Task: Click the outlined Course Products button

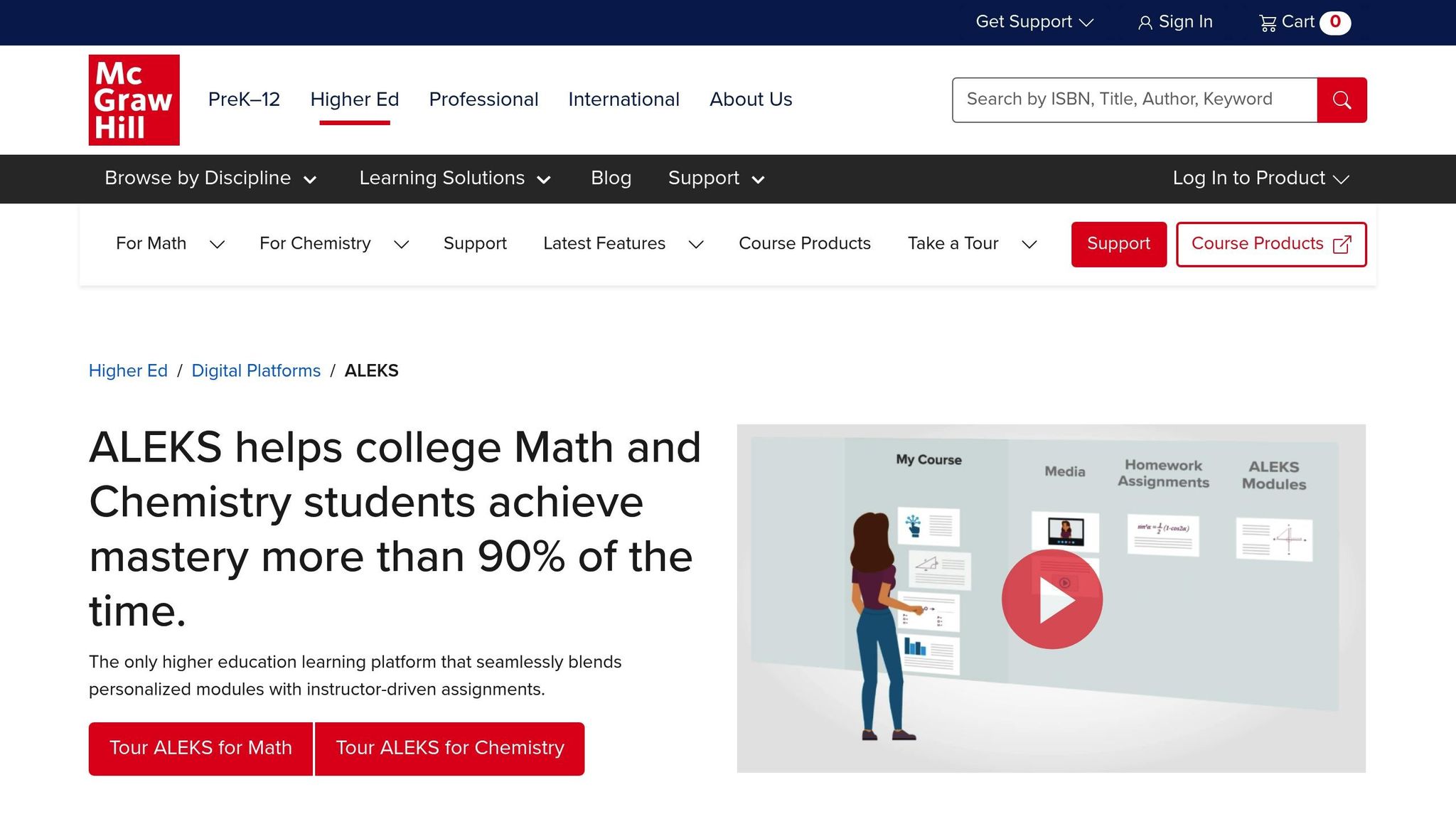Action: pyautogui.click(x=1271, y=245)
